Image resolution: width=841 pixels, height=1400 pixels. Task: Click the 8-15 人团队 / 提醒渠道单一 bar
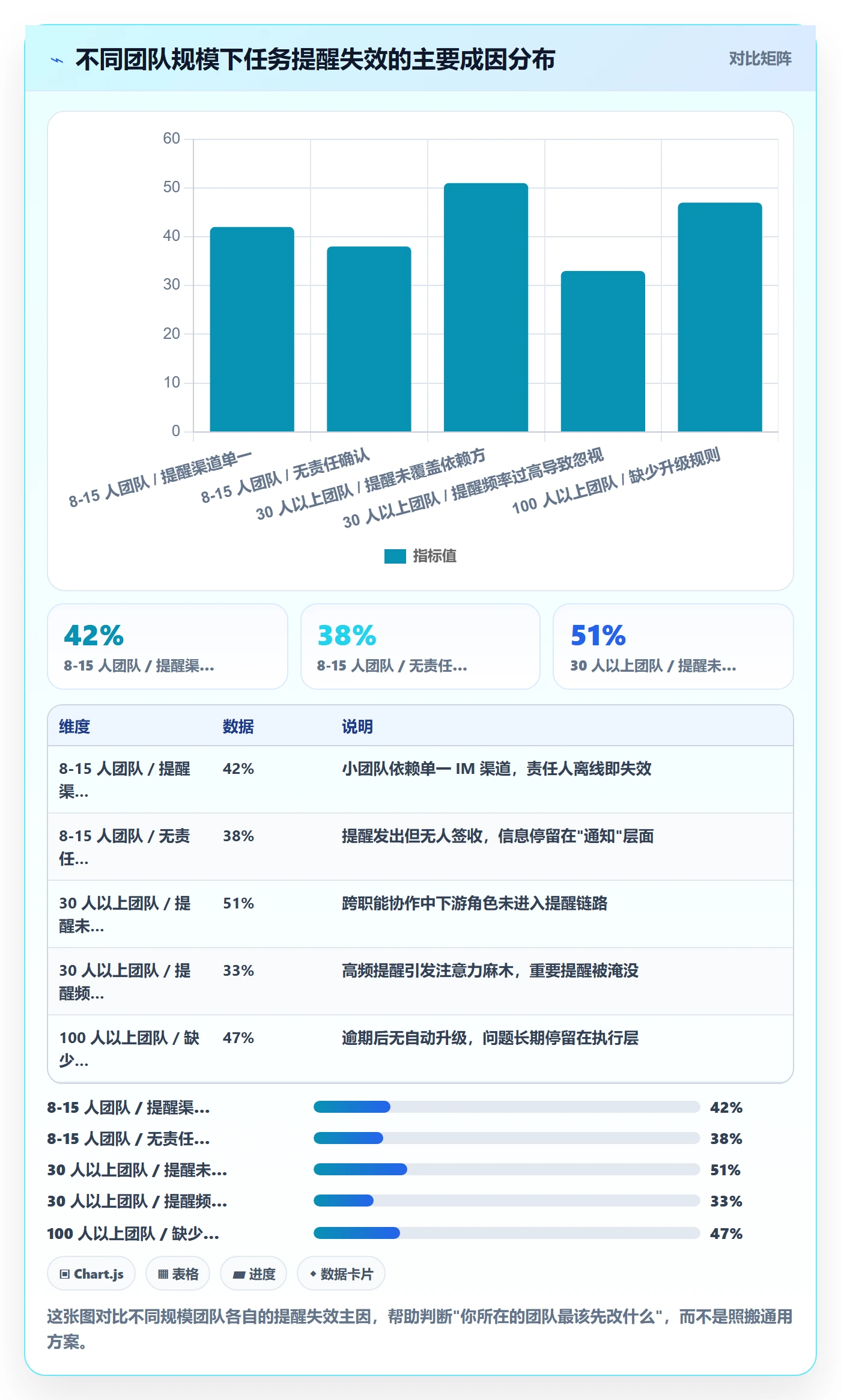pyautogui.click(x=252, y=329)
